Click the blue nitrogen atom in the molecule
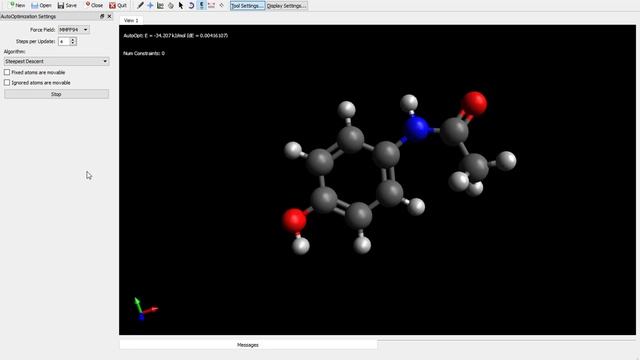The image size is (640, 360). 416,129
